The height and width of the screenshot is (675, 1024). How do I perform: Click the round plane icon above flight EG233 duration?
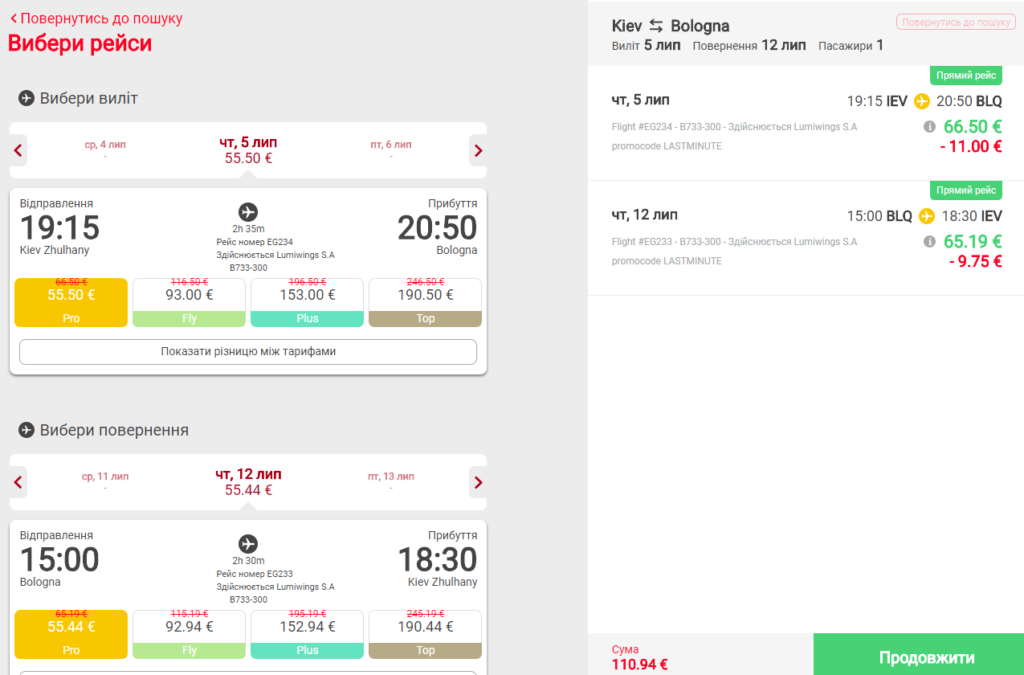[248, 544]
